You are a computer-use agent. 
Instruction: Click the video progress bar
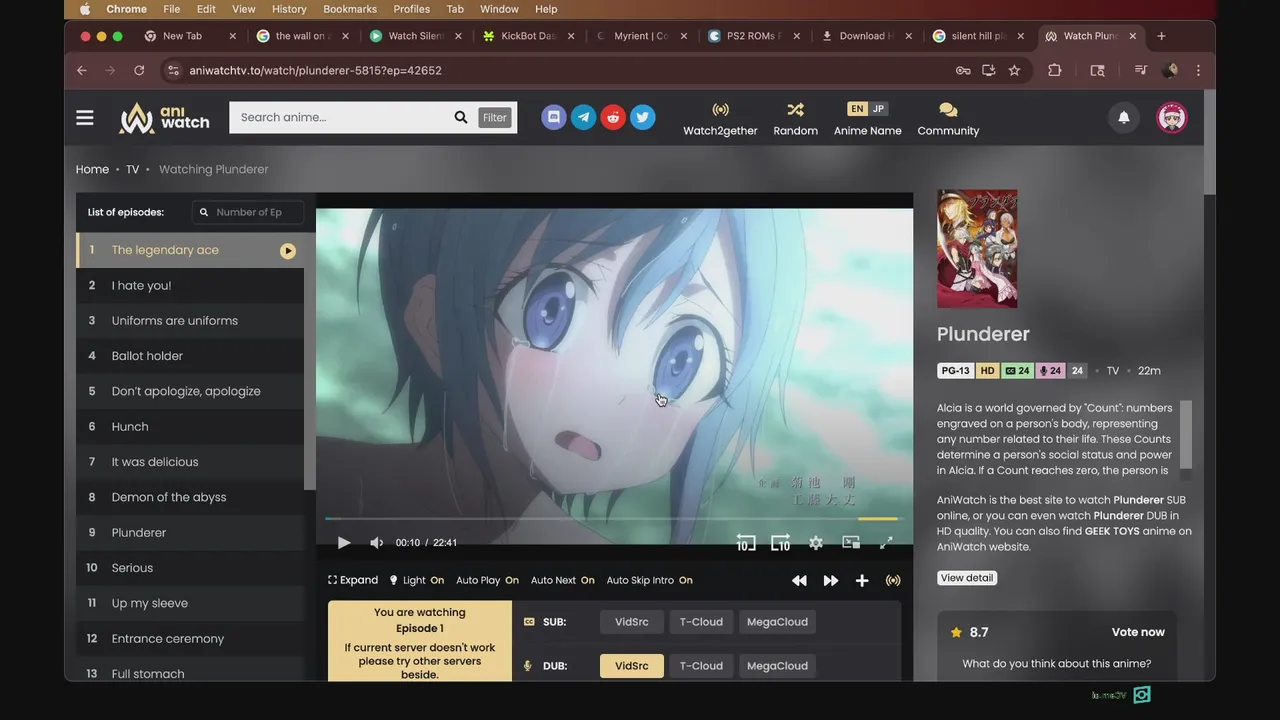614,519
